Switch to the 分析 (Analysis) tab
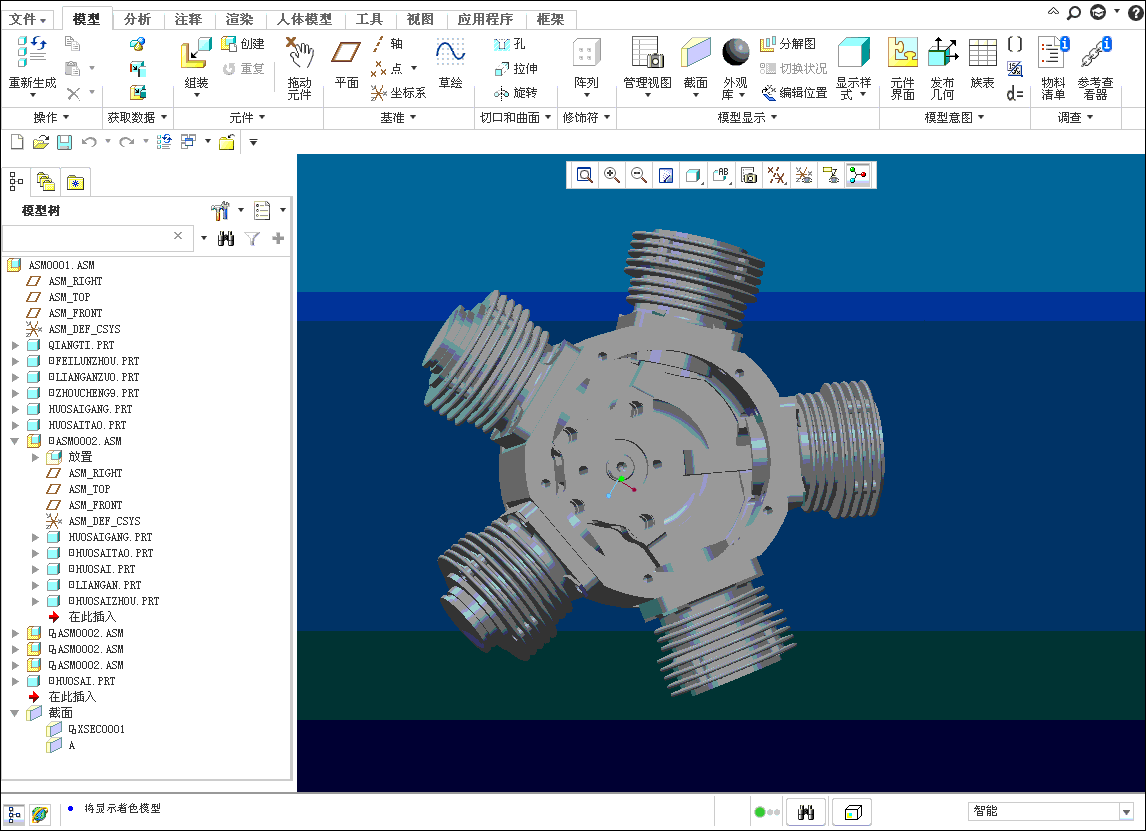This screenshot has width=1146, height=831. click(137, 19)
